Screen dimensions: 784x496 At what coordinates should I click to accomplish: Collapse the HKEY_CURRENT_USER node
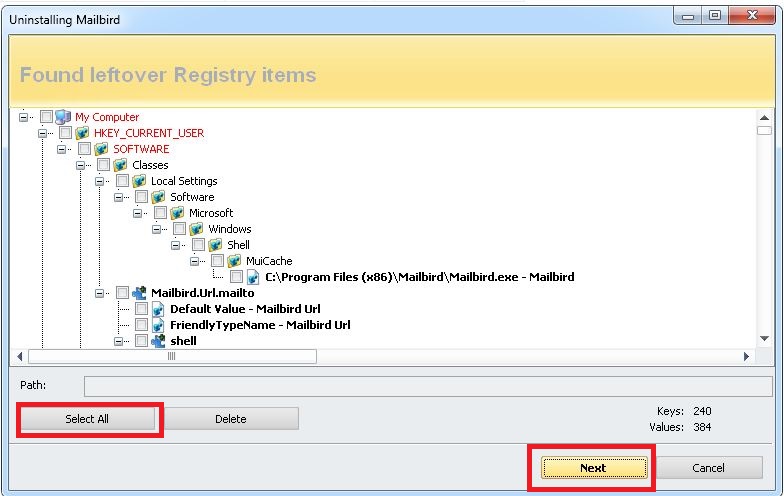[42, 134]
